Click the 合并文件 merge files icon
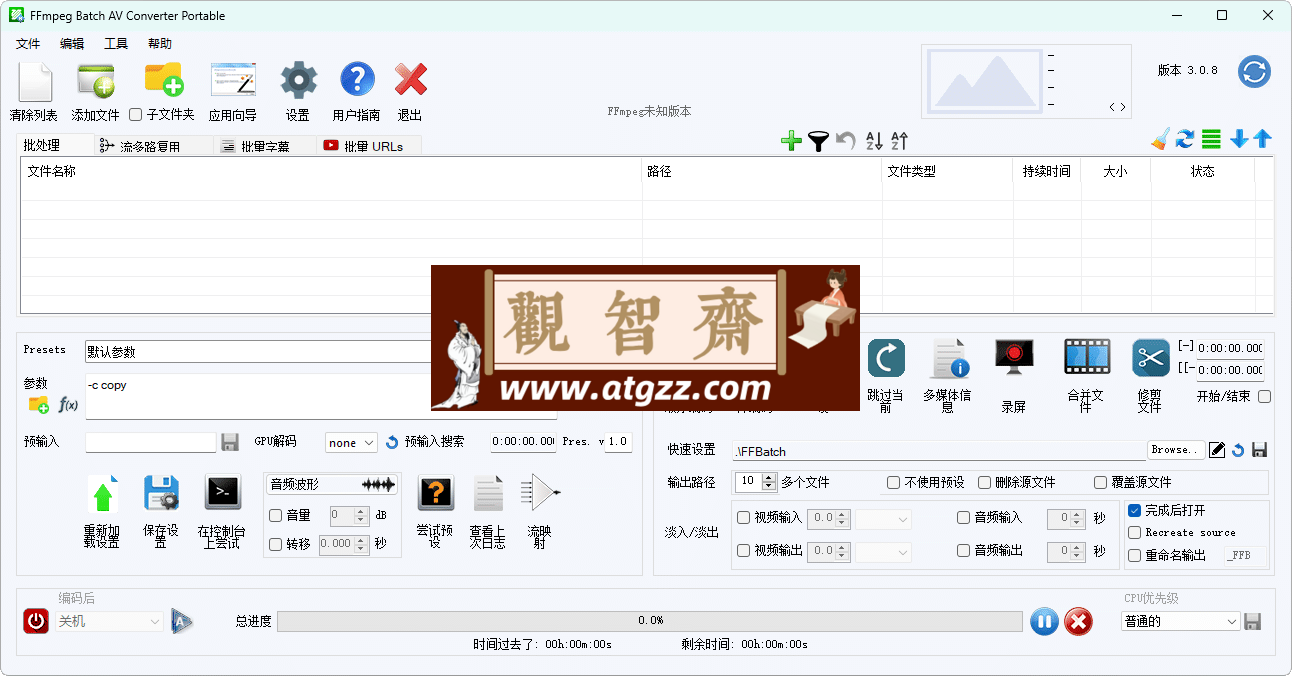Screen dimensions: 1292x676 1086,357
